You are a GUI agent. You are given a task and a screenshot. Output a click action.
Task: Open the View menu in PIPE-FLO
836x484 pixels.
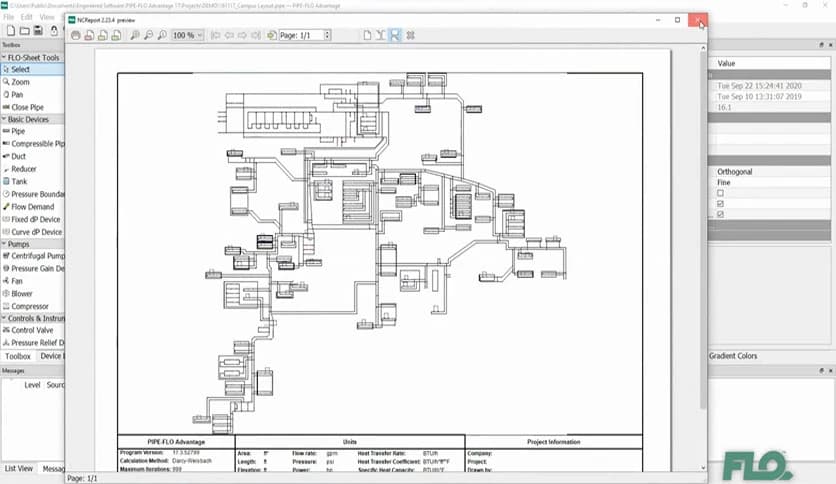click(x=47, y=17)
